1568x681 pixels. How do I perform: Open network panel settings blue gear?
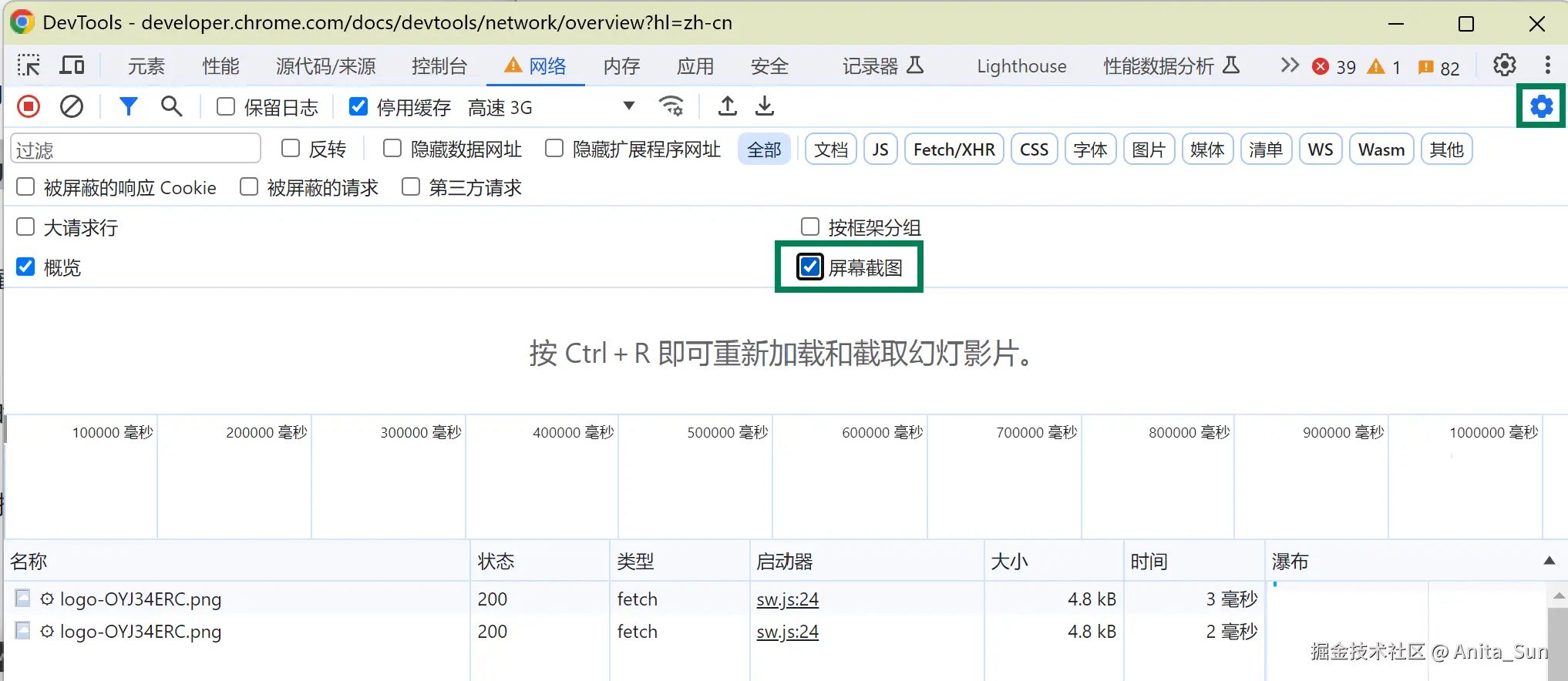click(1541, 106)
